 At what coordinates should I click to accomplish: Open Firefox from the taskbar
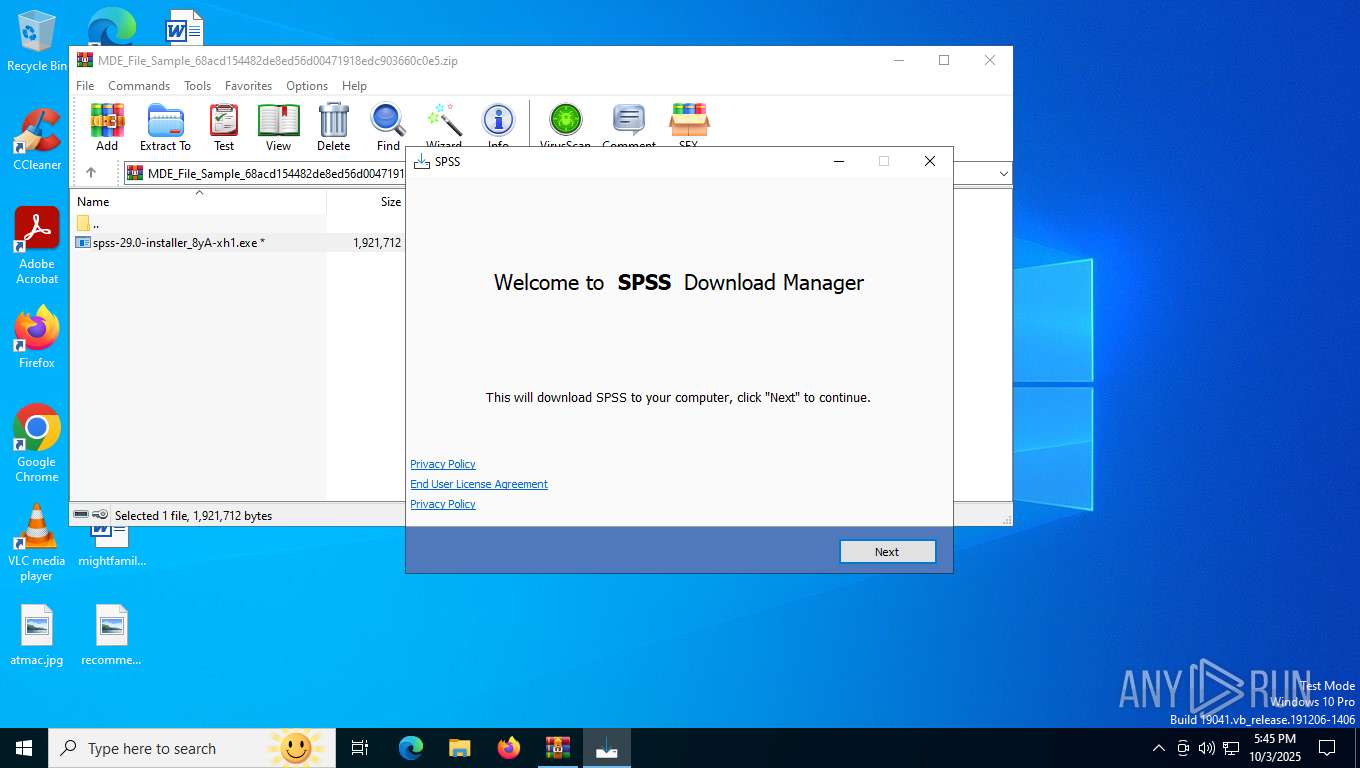pos(509,748)
